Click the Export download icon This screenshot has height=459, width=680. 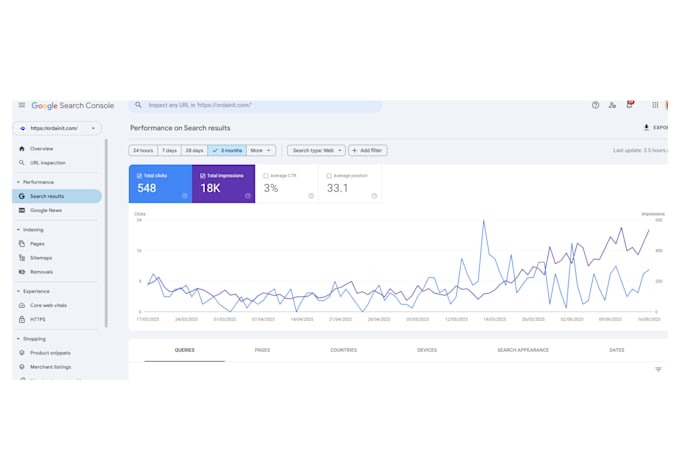(x=646, y=127)
